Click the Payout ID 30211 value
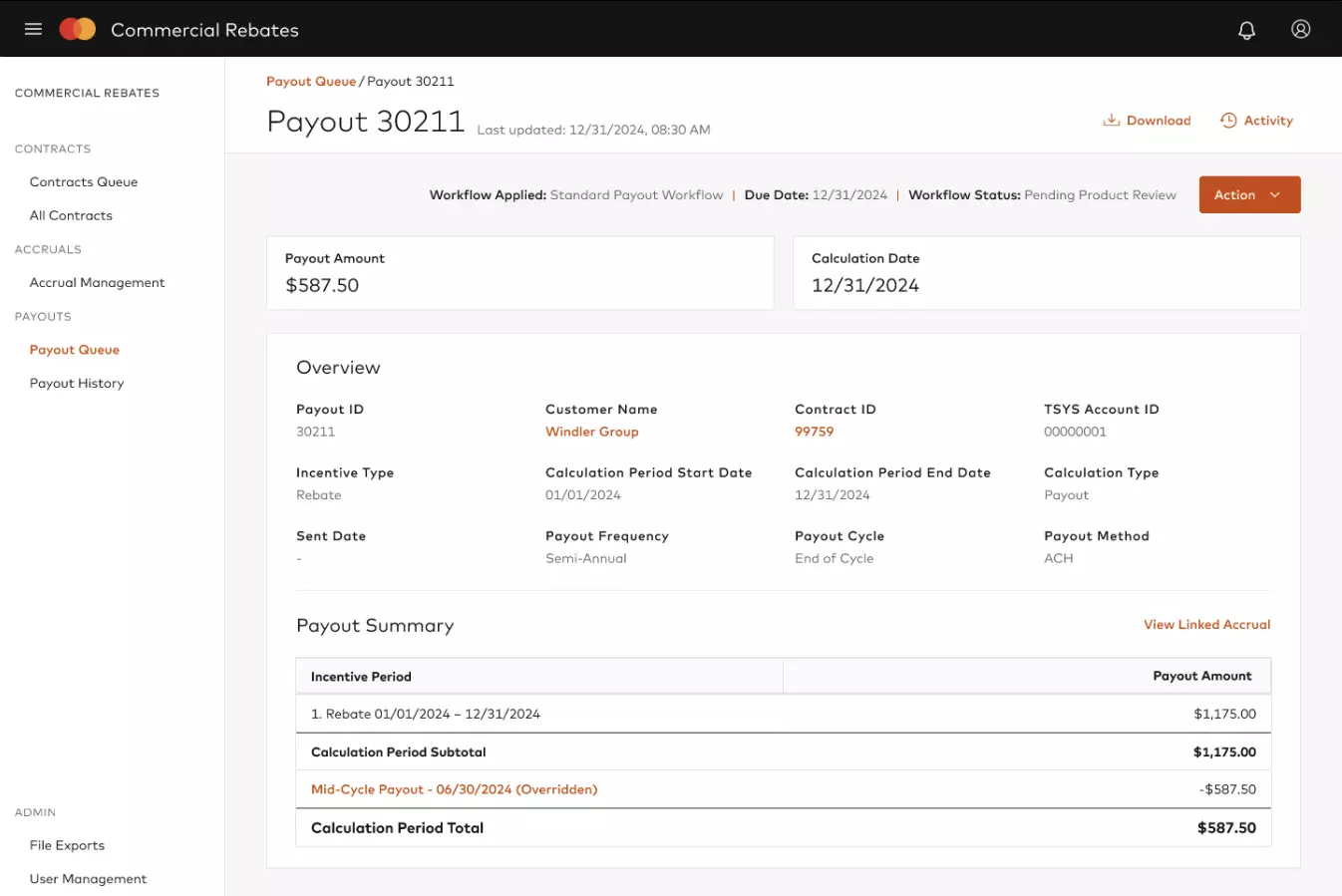 315,432
